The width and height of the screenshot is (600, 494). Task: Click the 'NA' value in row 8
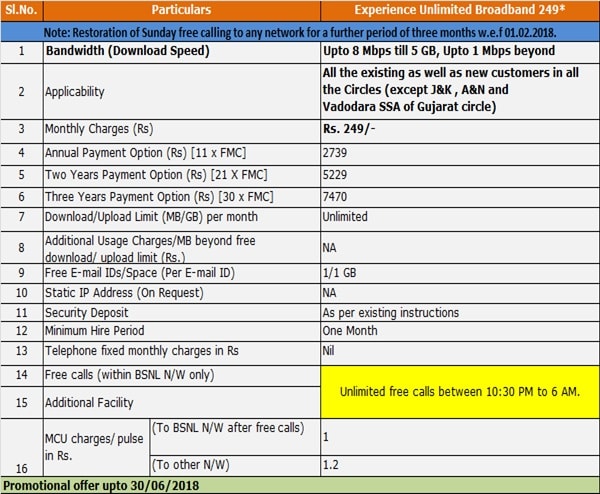[460, 247]
